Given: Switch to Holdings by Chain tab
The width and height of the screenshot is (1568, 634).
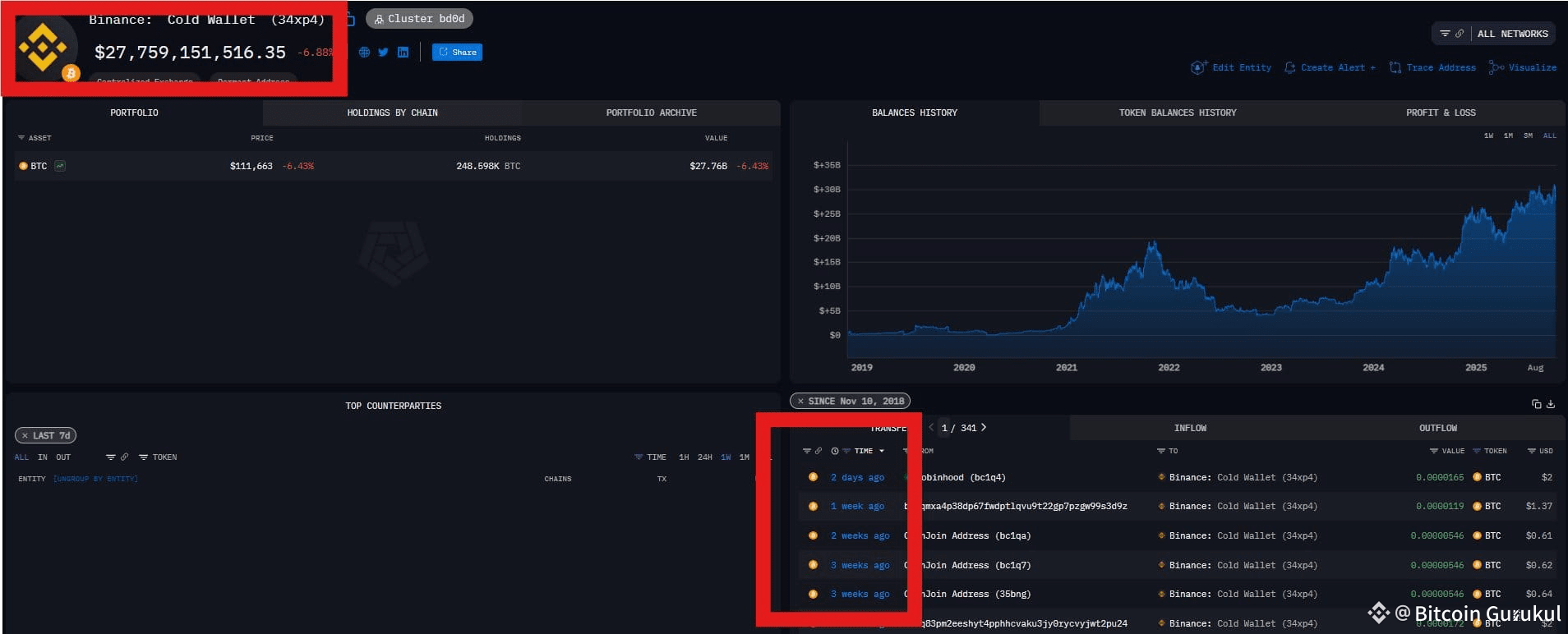Looking at the screenshot, I should coord(392,113).
